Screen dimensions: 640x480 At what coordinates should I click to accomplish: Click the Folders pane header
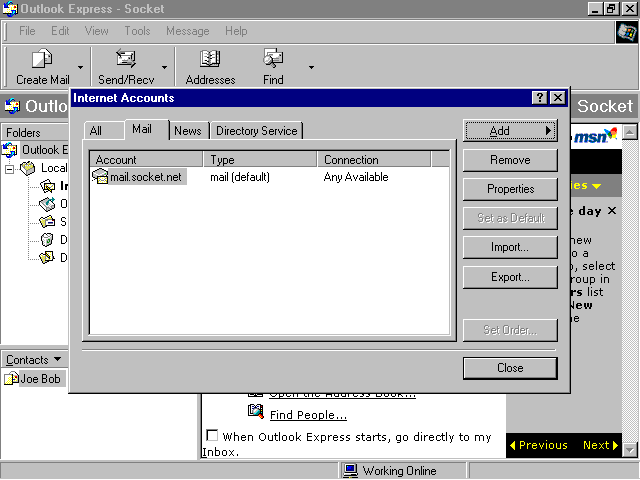coord(35,133)
